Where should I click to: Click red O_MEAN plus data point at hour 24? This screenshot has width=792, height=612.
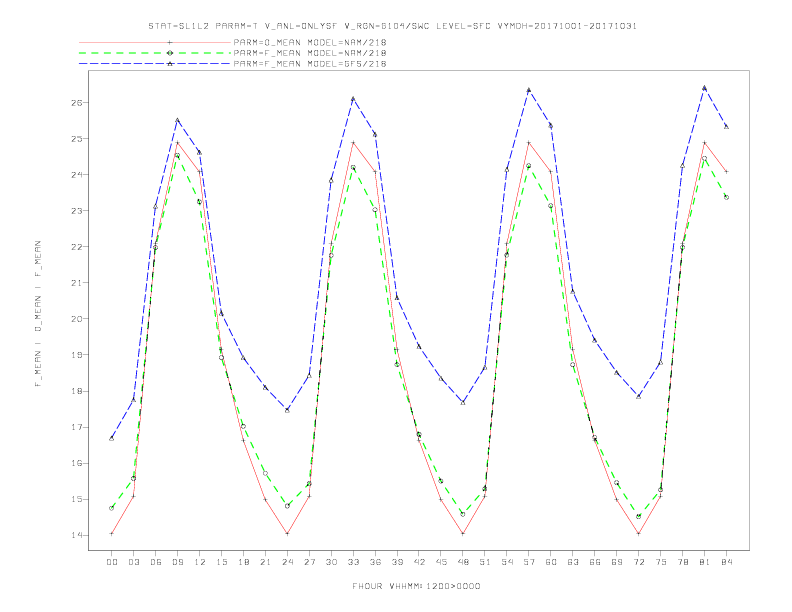(x=287, y=534)
